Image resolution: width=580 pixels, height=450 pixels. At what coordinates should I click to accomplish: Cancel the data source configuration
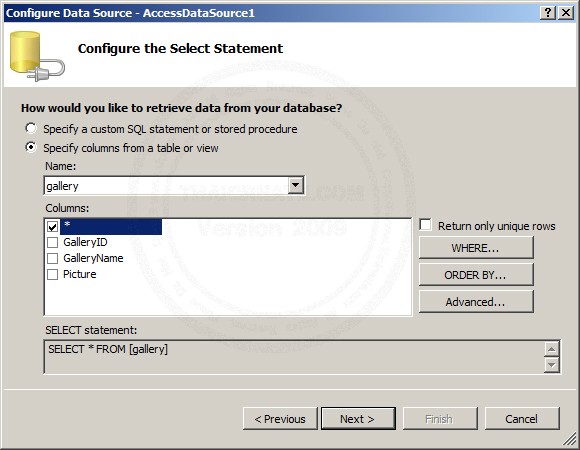pyautogui.click(x=522, y=419)
